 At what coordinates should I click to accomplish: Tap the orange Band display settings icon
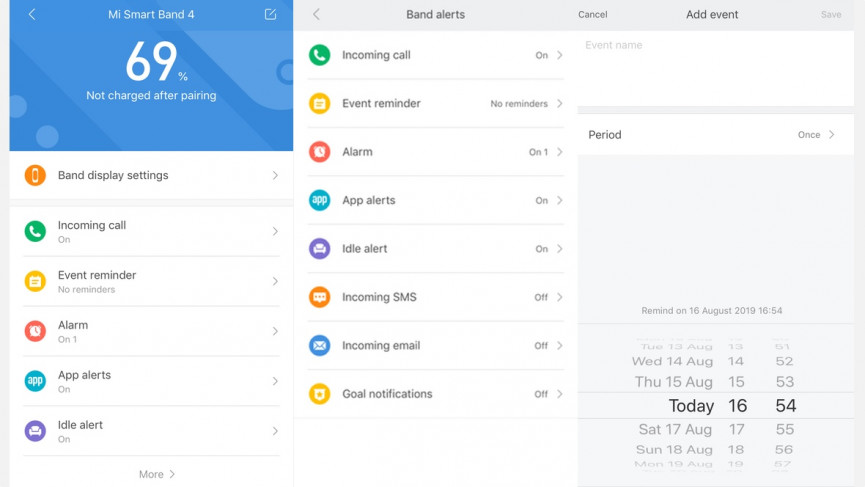35,175
